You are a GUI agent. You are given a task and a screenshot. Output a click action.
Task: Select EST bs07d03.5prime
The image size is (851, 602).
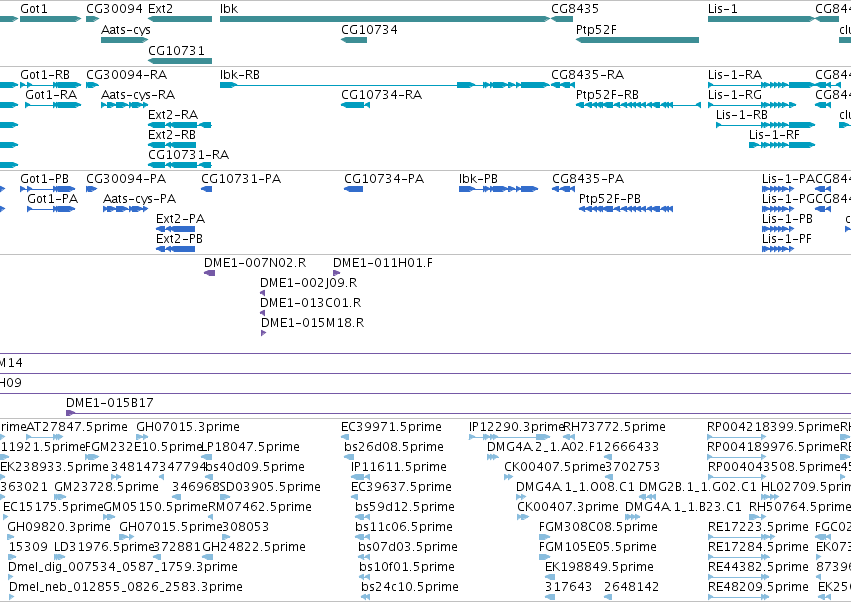(363, 557)
